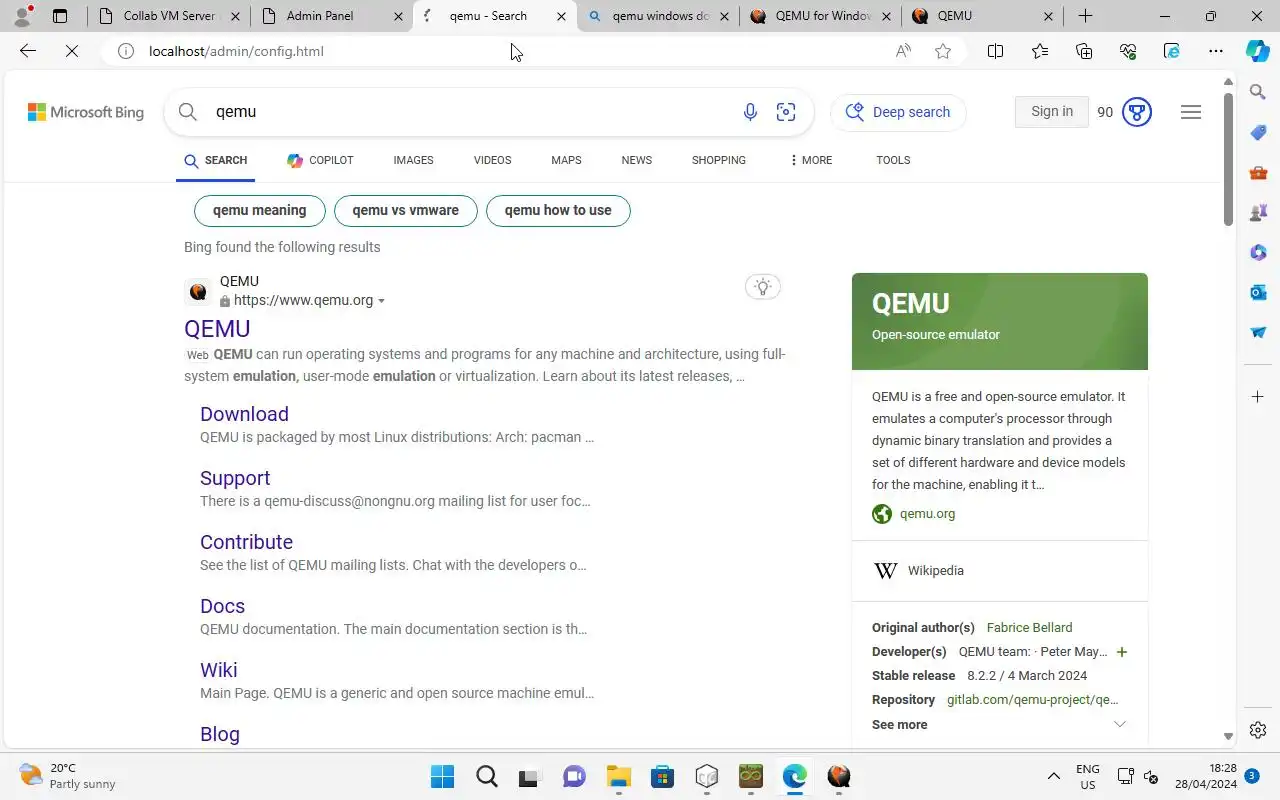Open the weather widget on taskbar

[68, 776]
